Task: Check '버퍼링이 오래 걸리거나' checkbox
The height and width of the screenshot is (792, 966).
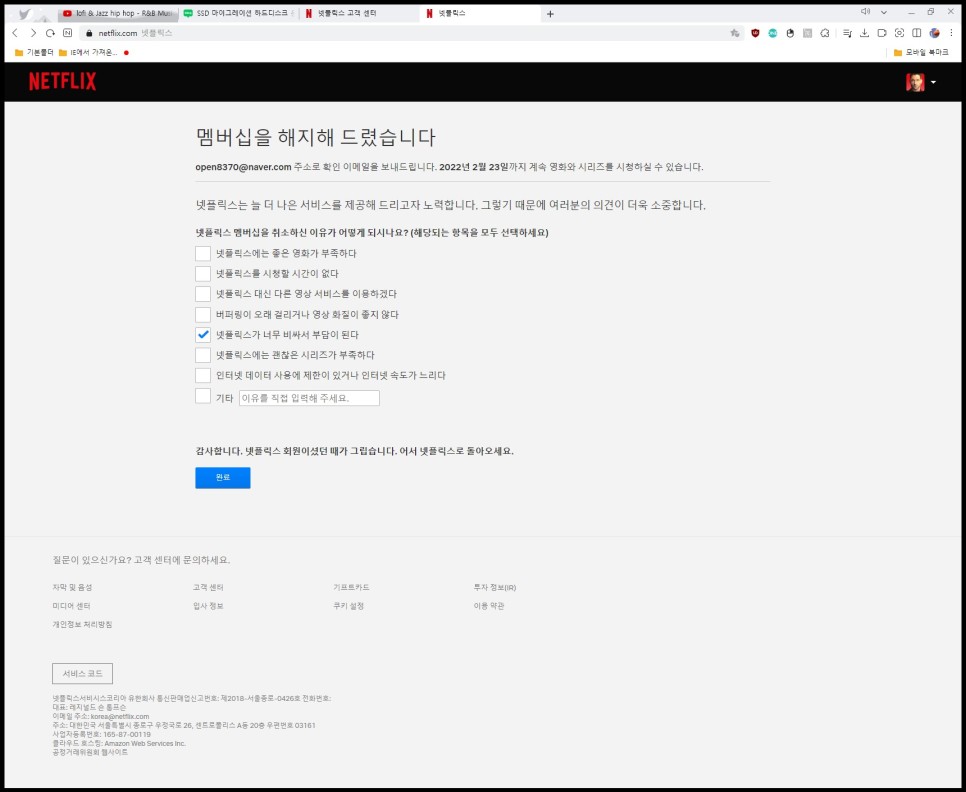Action: (x=203, y=314)
